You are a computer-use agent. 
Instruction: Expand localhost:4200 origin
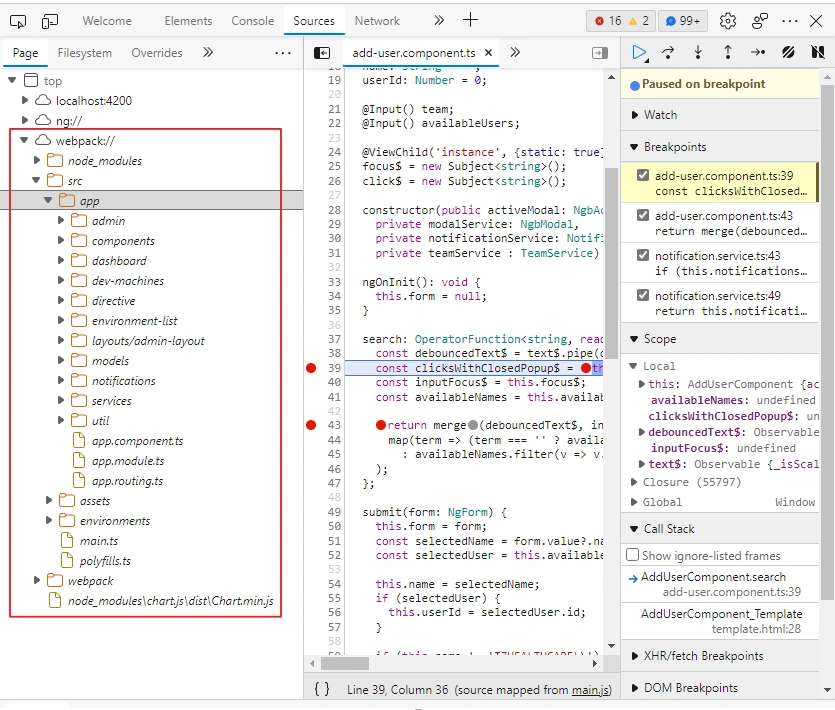coord(24,100)
